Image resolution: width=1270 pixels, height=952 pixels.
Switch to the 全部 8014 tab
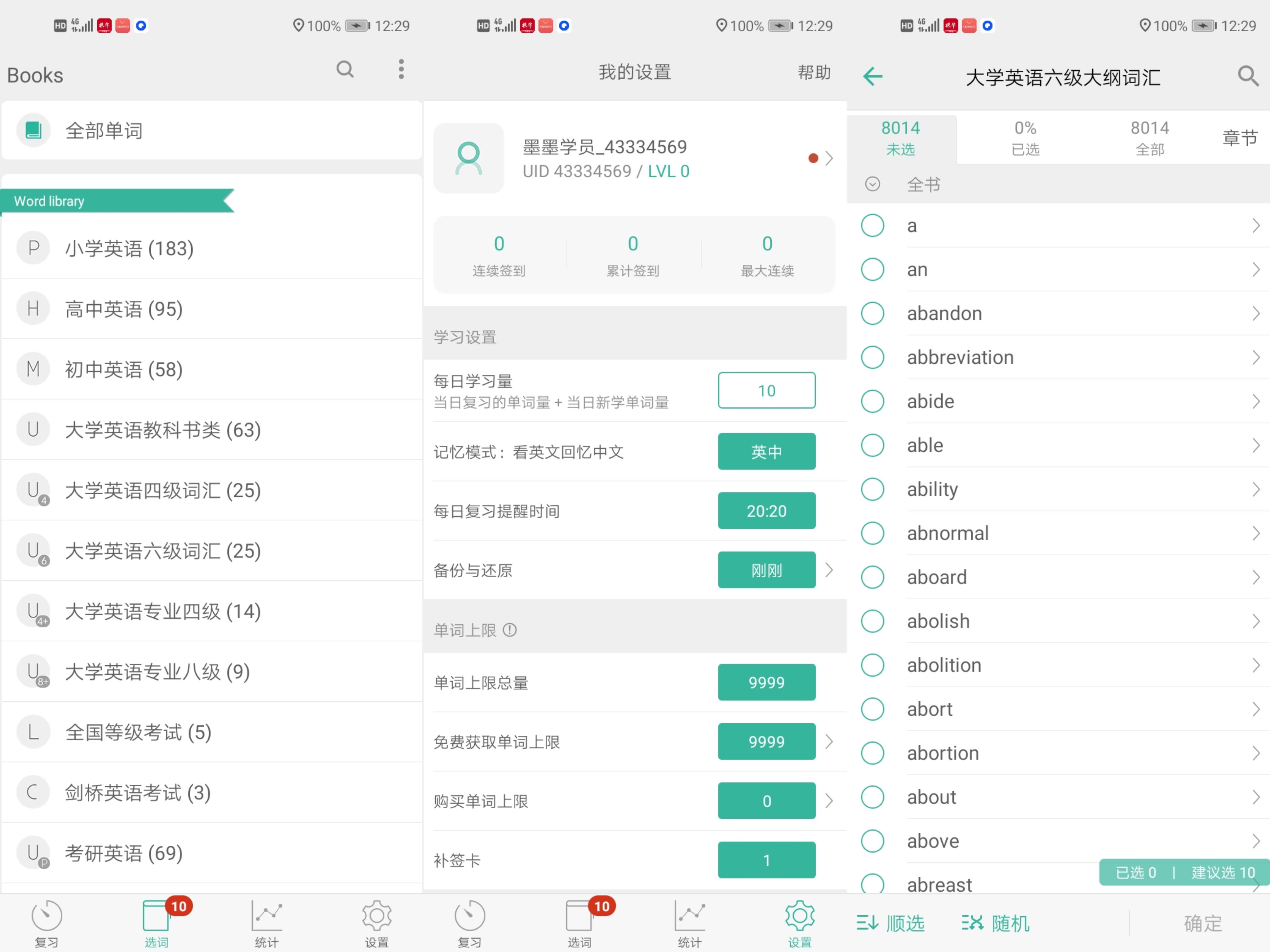[x=1149, y=138]
